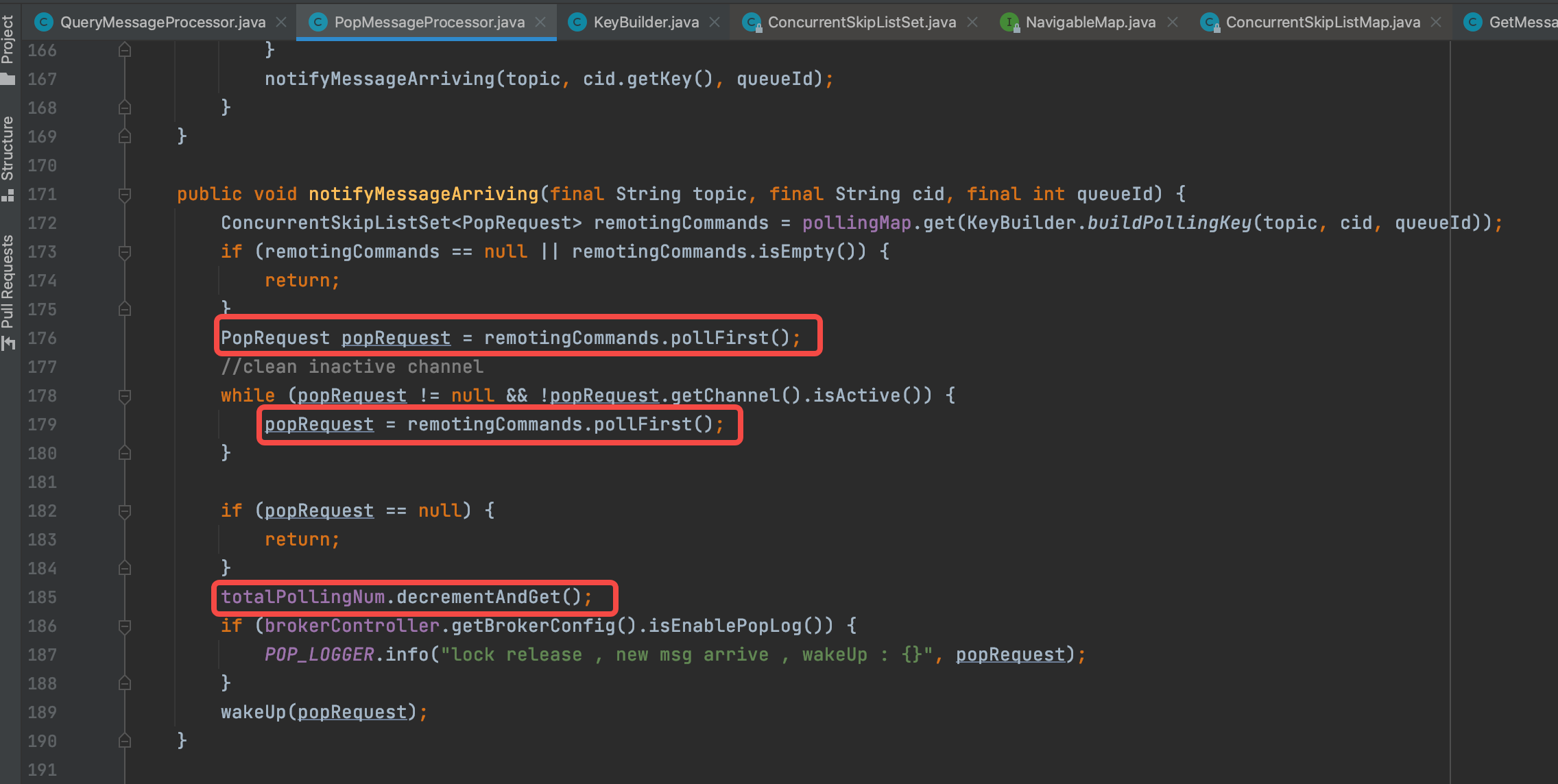
Task: Close the ConcurrentSkipListSet.java tab
Action: [972, 22]
